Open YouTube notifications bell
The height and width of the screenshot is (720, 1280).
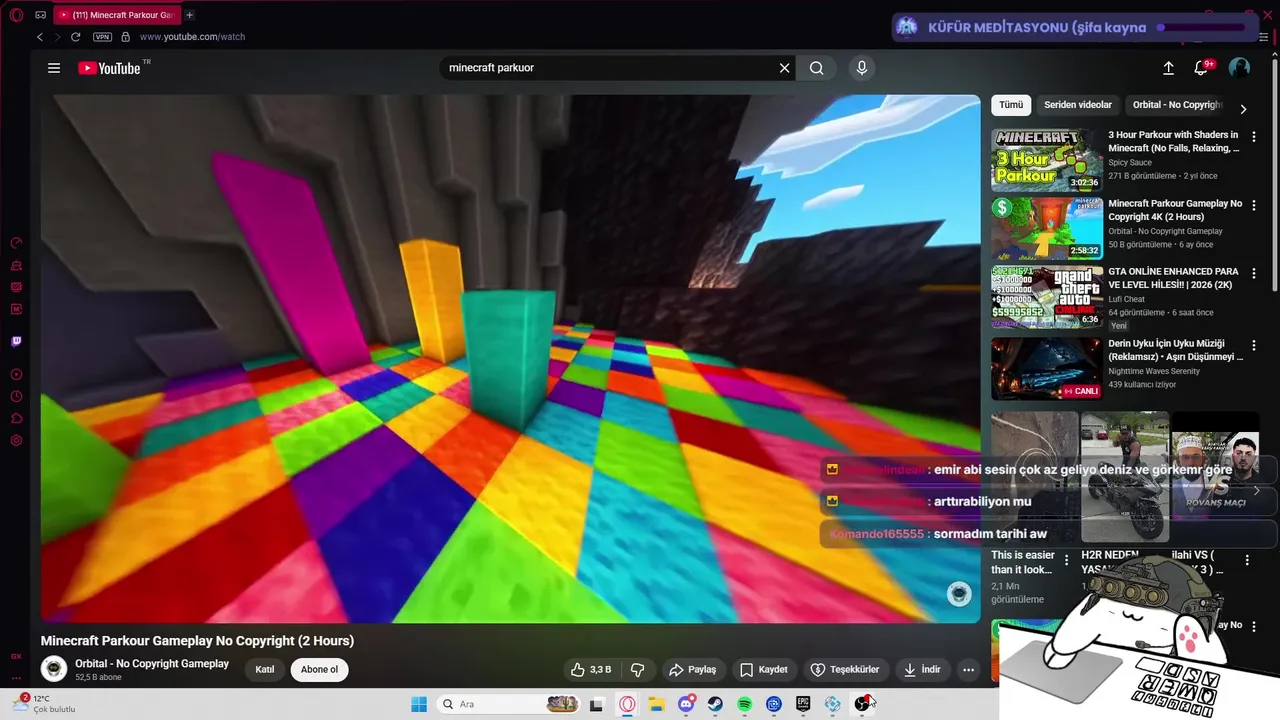[x=1202, y=68]
